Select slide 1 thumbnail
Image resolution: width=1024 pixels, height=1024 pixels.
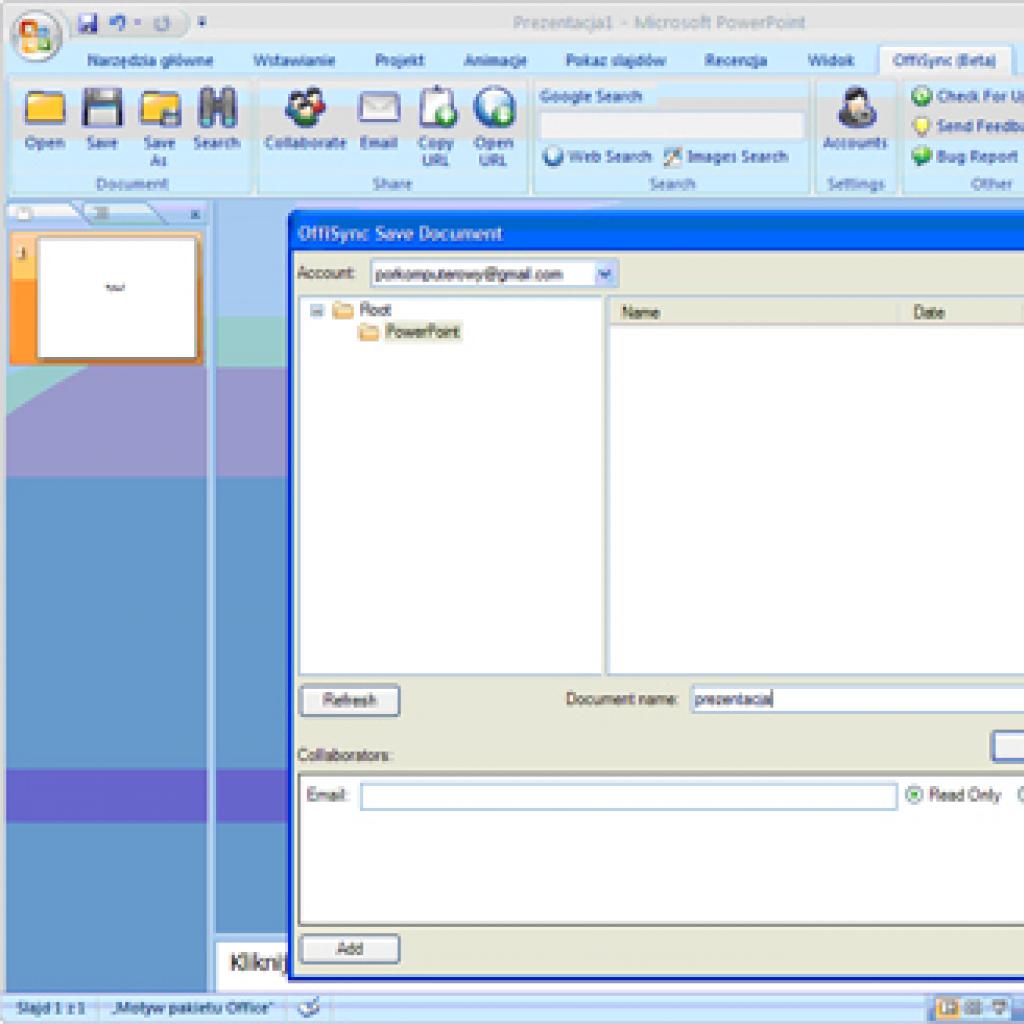116,298
